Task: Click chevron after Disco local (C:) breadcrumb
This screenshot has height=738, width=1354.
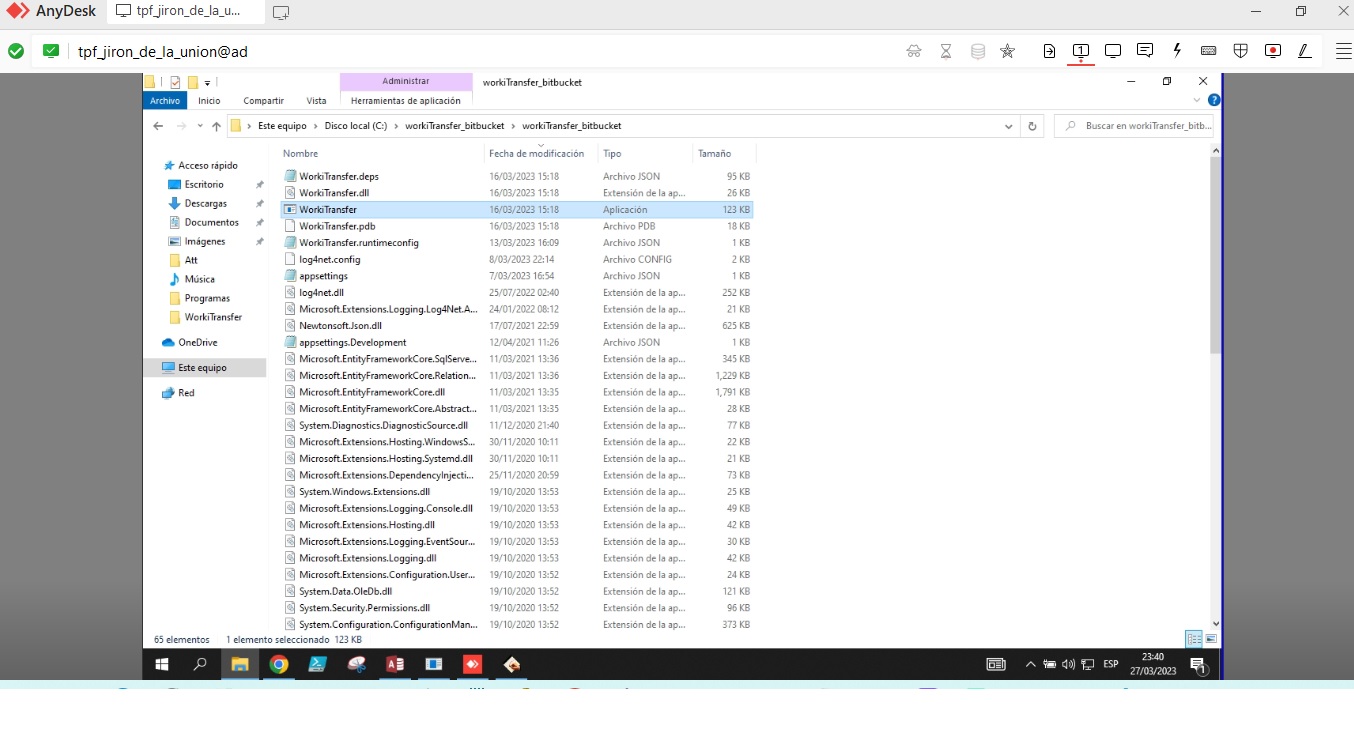Action: click(x=396, y=126)
